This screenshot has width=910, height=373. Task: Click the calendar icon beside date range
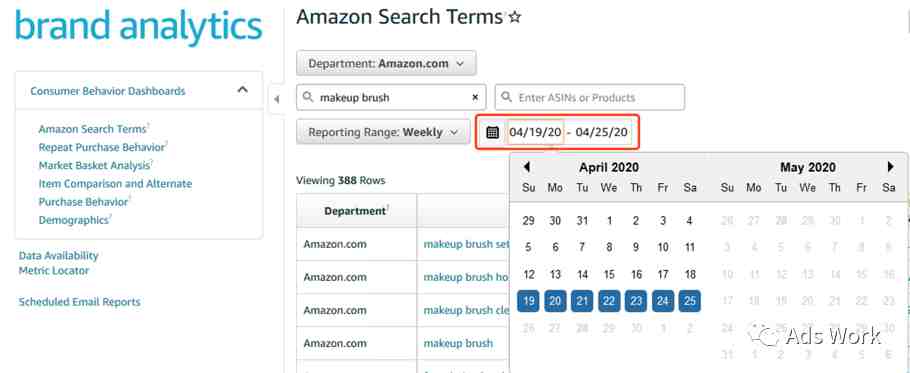coord(492,132)
